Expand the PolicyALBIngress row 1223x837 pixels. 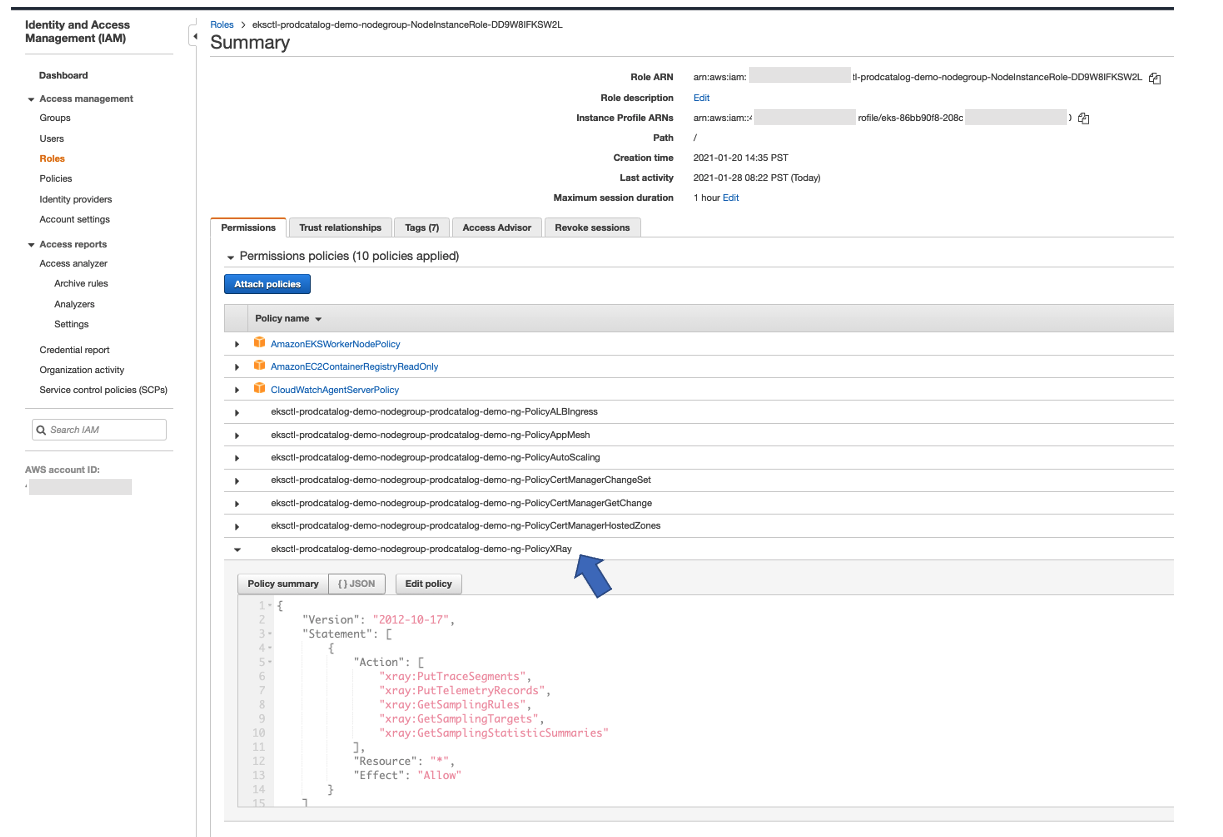pos(237,412)
